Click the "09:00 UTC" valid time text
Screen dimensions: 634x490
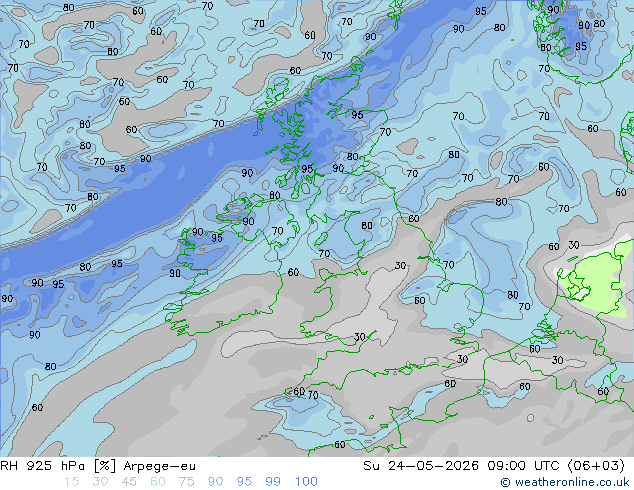526,466
